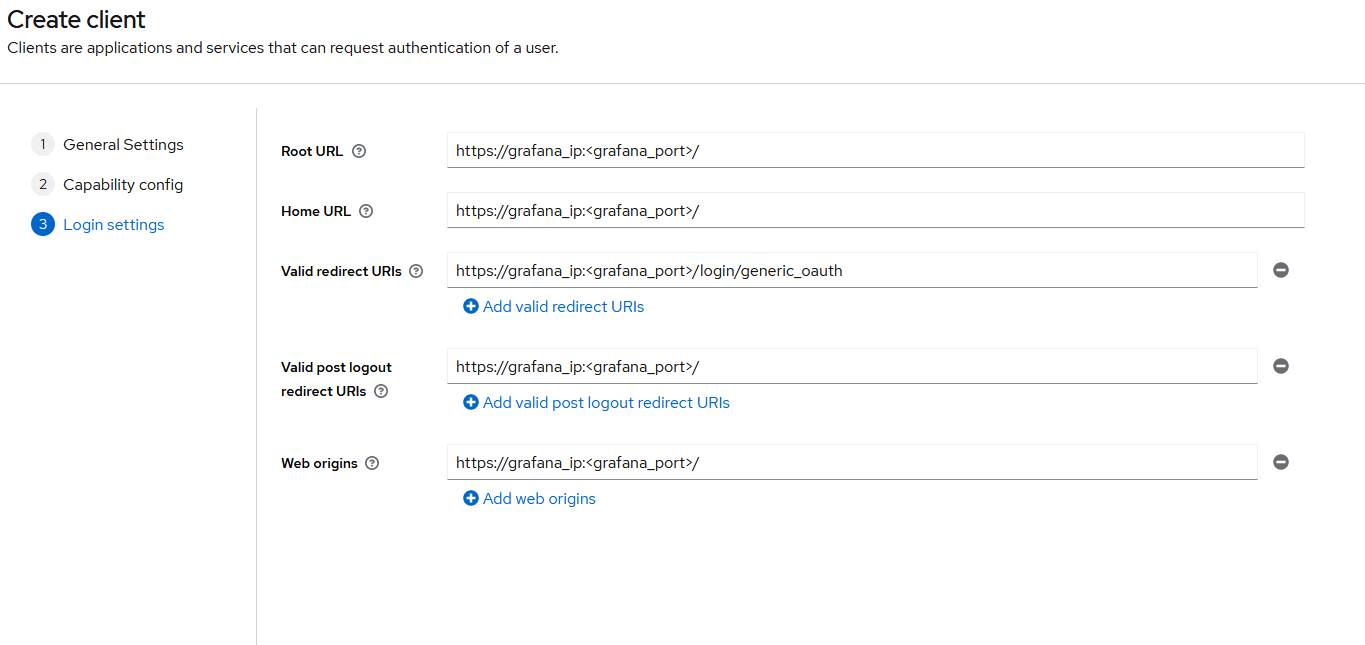
Task: Click help icon beside Valid post logout redirect URIs
Action: click(381, 391)
